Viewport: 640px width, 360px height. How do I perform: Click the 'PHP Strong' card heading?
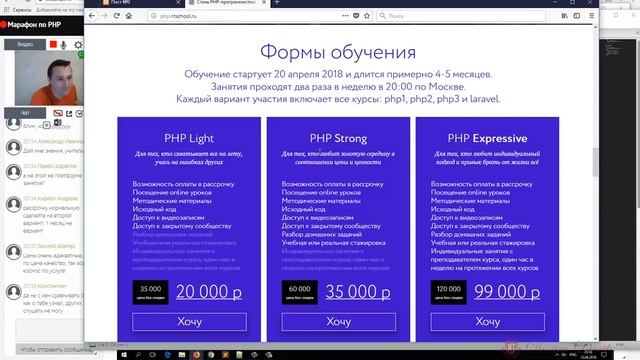338,138
